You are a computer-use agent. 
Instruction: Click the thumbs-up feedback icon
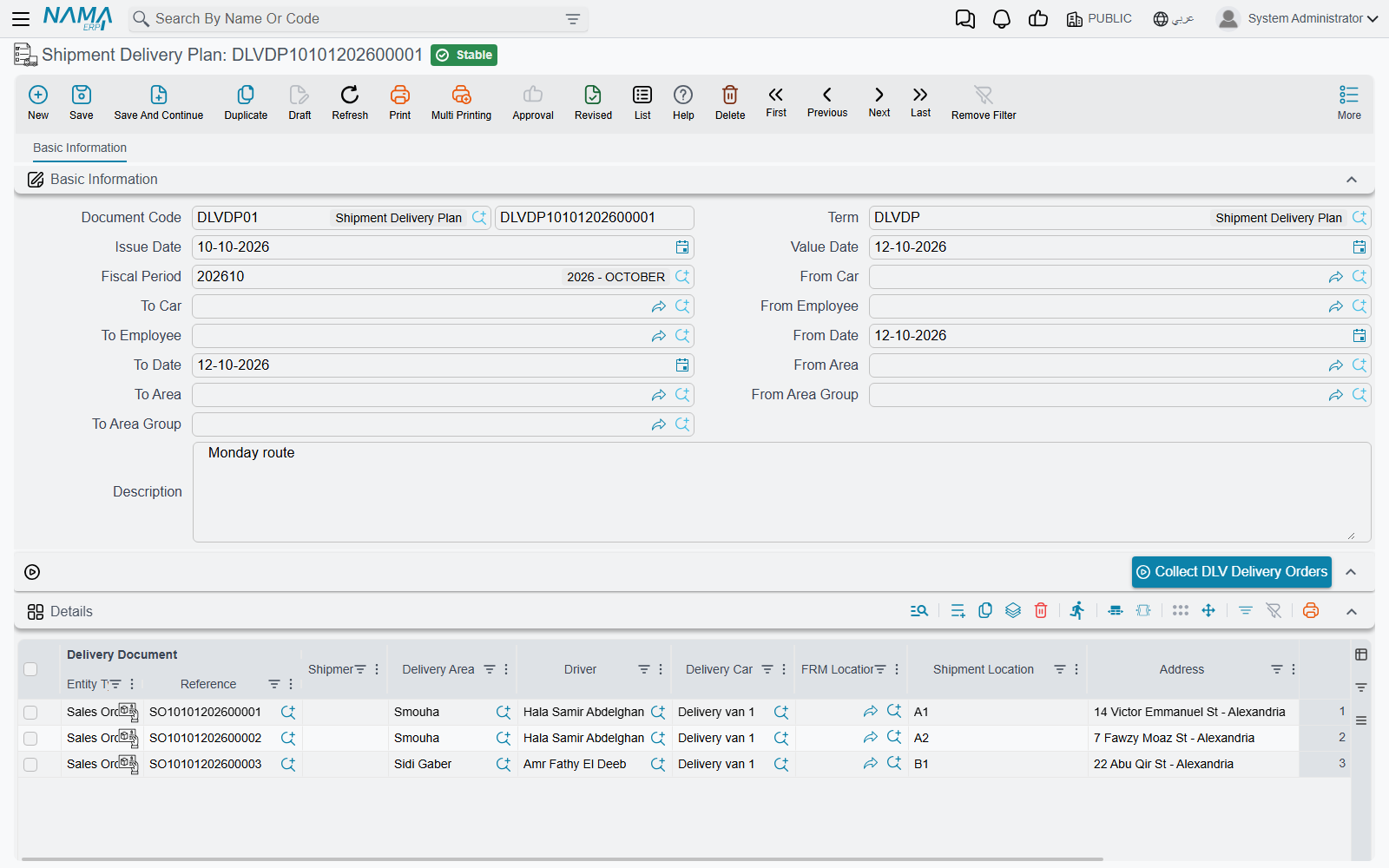(x=1038, y=19)
